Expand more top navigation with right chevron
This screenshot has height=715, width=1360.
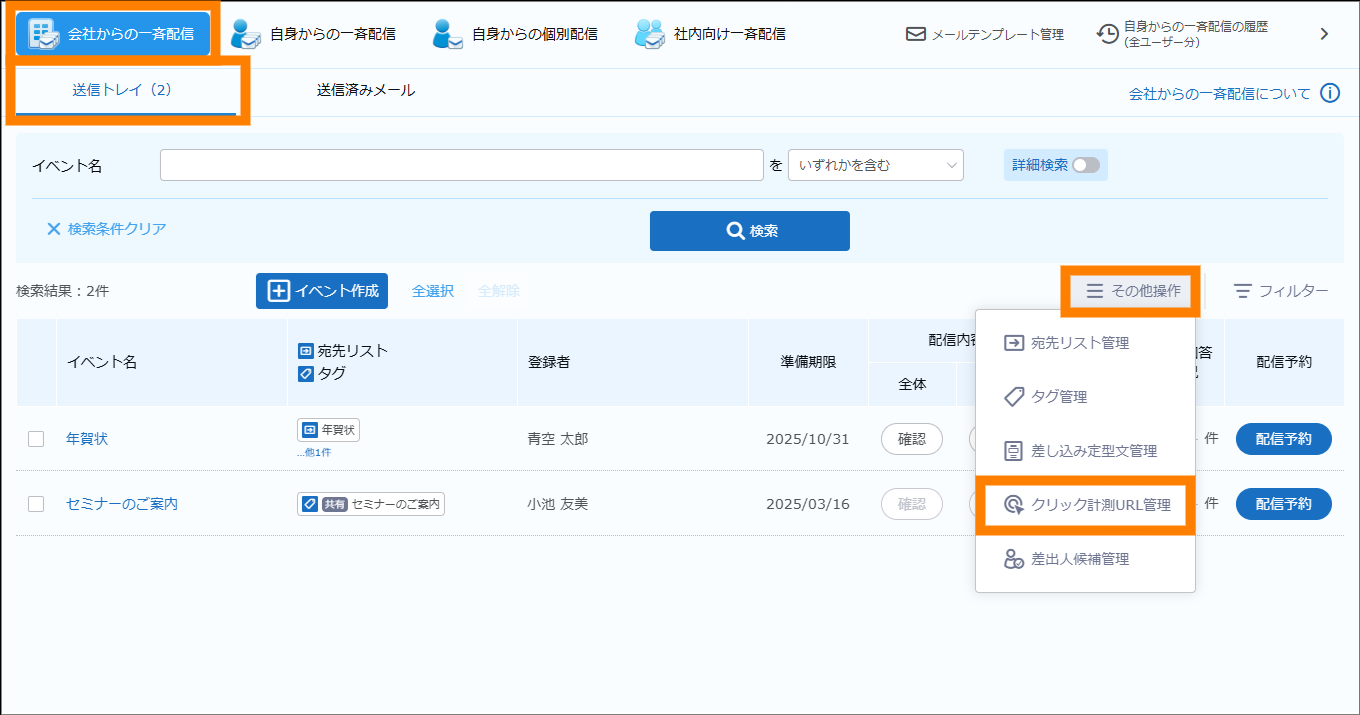point(1324,34)
